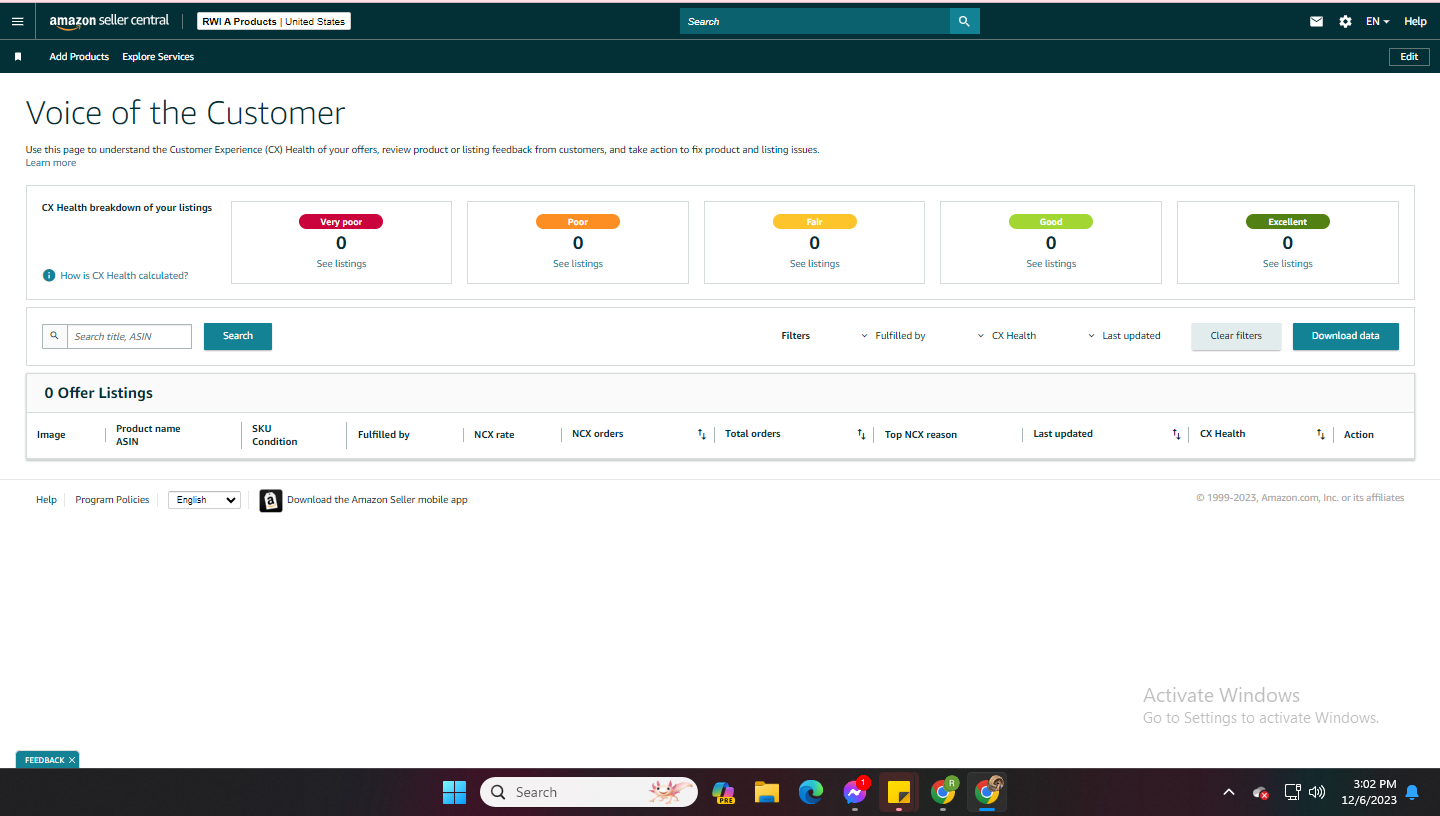
Task: Expand the Last updated filter
Action: click(x=1125, y=336)
